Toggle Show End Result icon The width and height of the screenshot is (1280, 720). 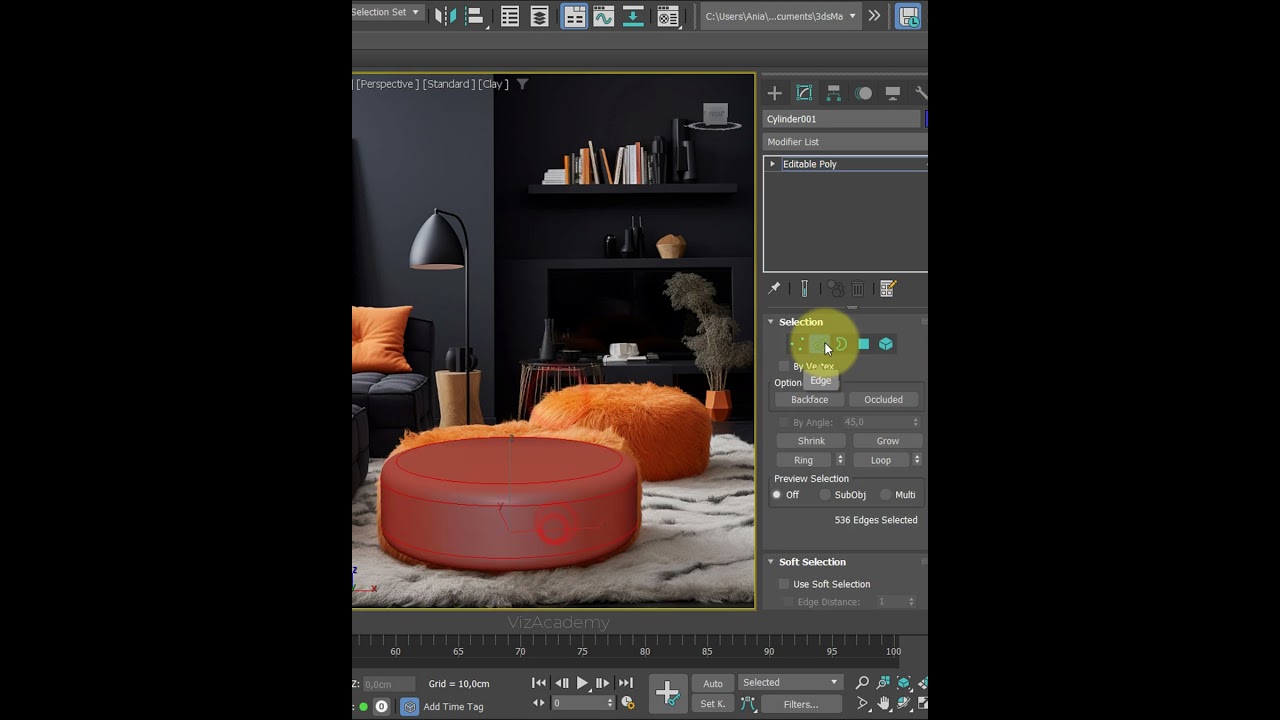[x=804, y=288]
